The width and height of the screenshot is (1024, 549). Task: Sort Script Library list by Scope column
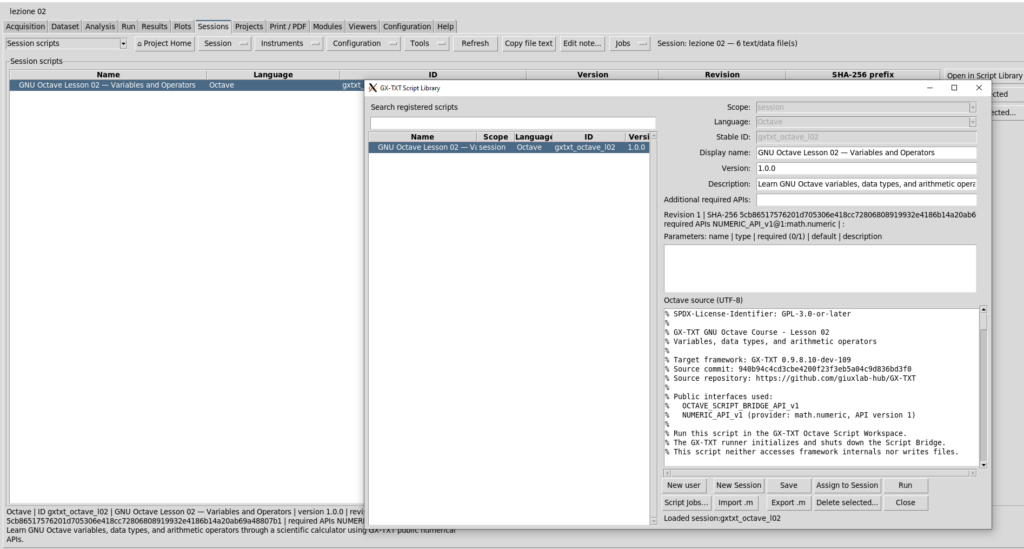(495, 137)
